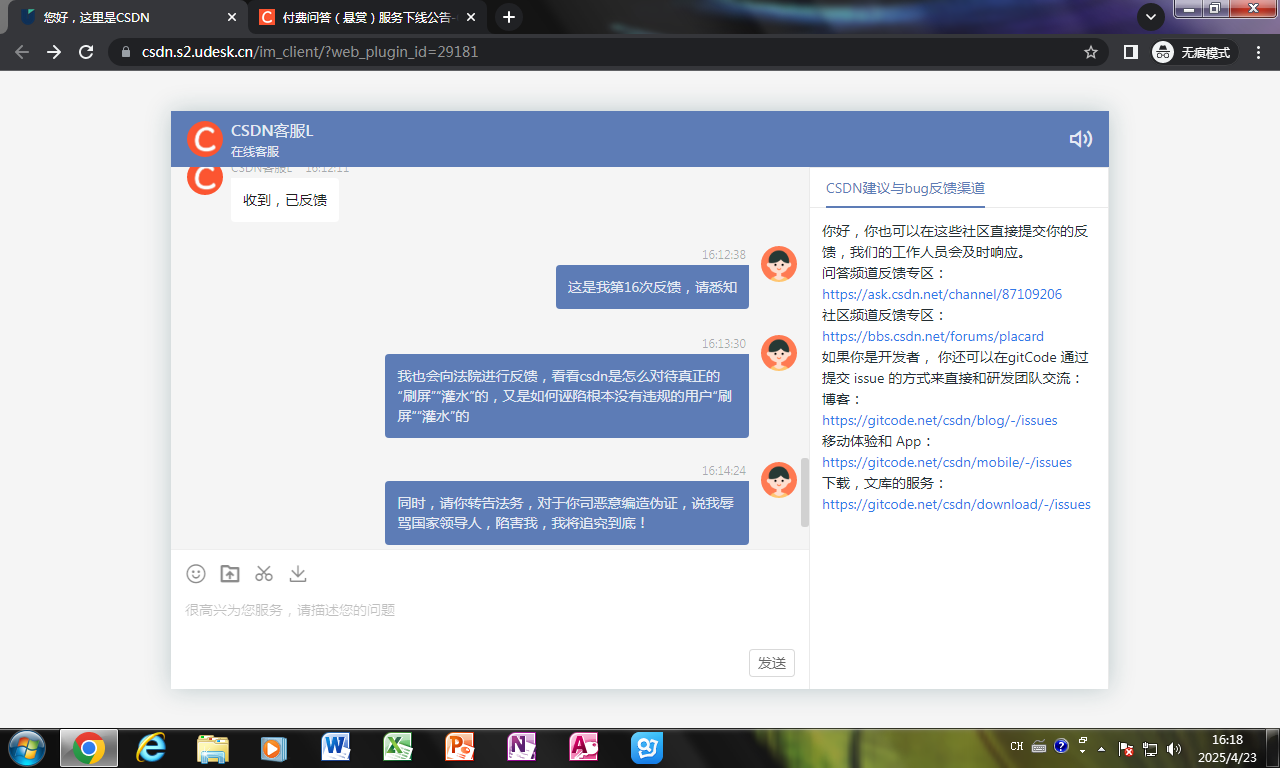The height and width of the screenshot is (768, 1280).
Task: Close the 付费问答 browser tab
Action: [x=471, y=17]
